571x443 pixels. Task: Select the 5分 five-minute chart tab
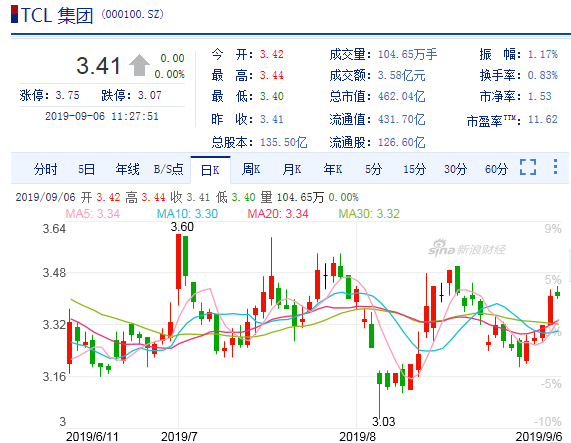coord(374,169)
